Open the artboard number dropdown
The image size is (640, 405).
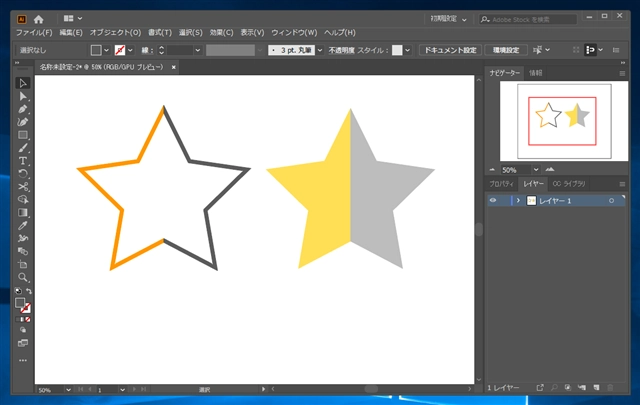click(x=122, y=390)
